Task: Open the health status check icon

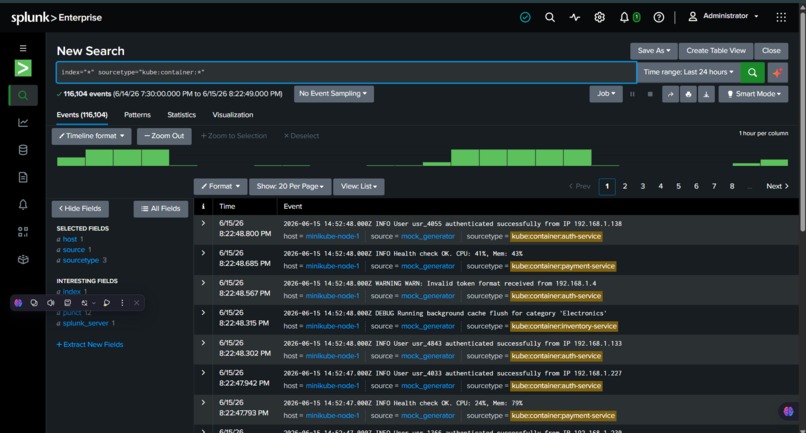Action: tap(525, 17)
